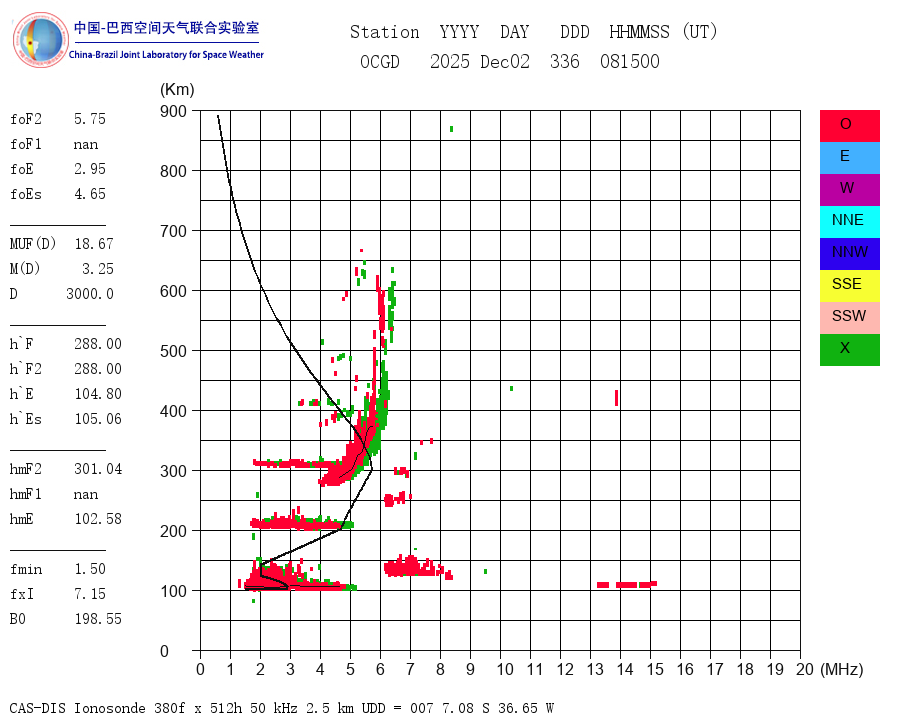Select the yellow SSE legend swatch
The width and height of the screenshot is (900, 720).
[849, 286]
